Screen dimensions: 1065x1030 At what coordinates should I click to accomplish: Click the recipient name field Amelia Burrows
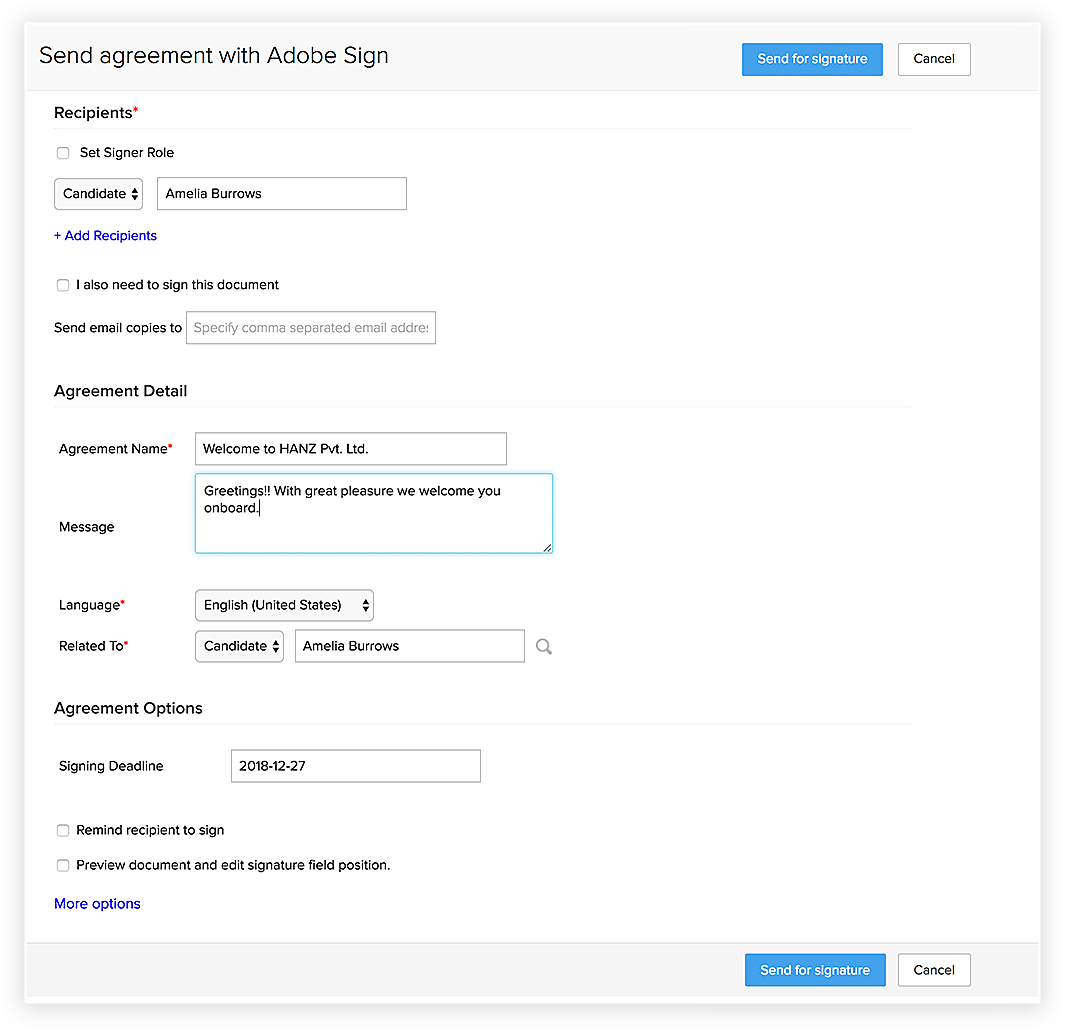click(x=281, y=194)
